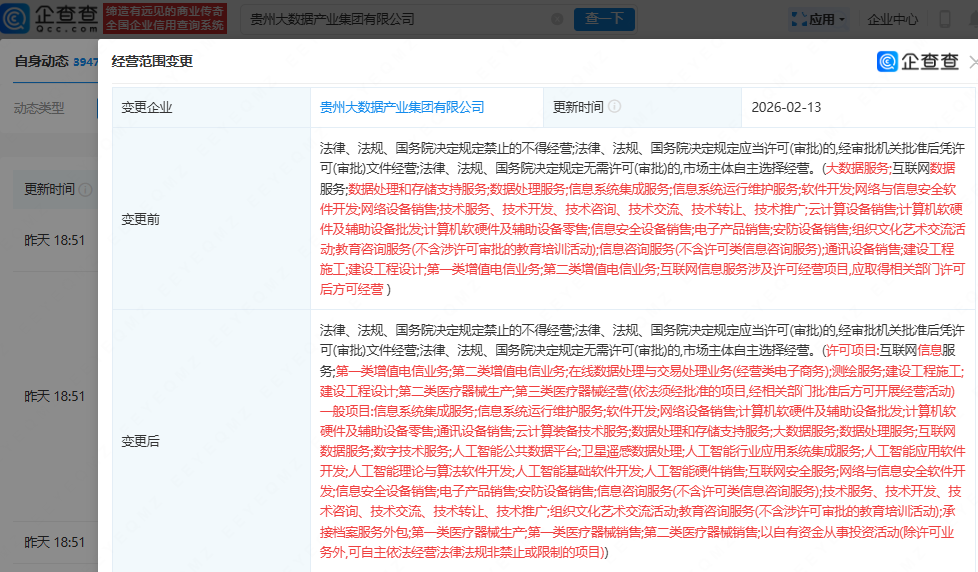Screen dimensions: 978x572
Task: Click the 企查查 logo in dialog header
Action: coord(918,62)
